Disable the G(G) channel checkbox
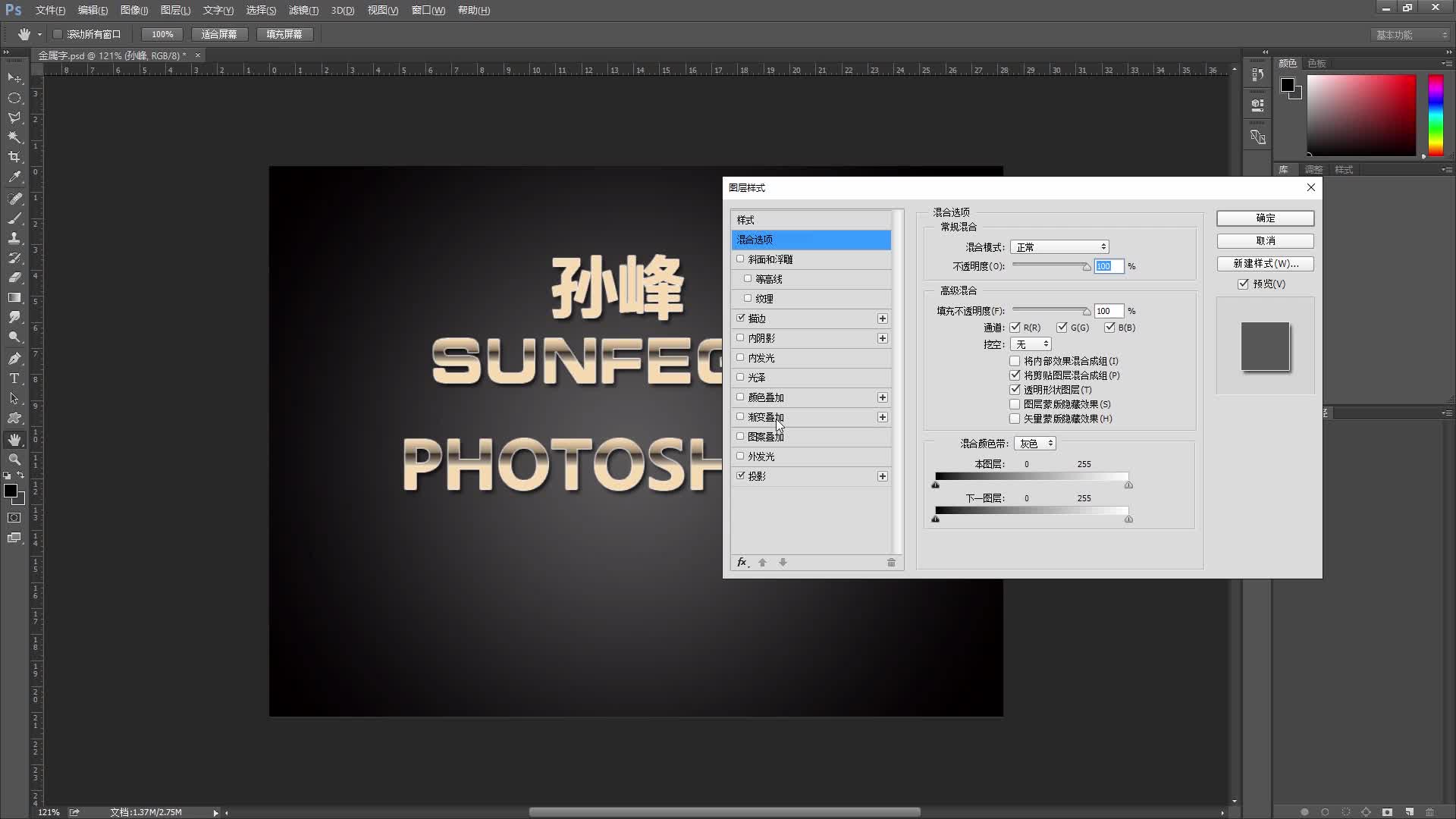 tap(1063, 327)
